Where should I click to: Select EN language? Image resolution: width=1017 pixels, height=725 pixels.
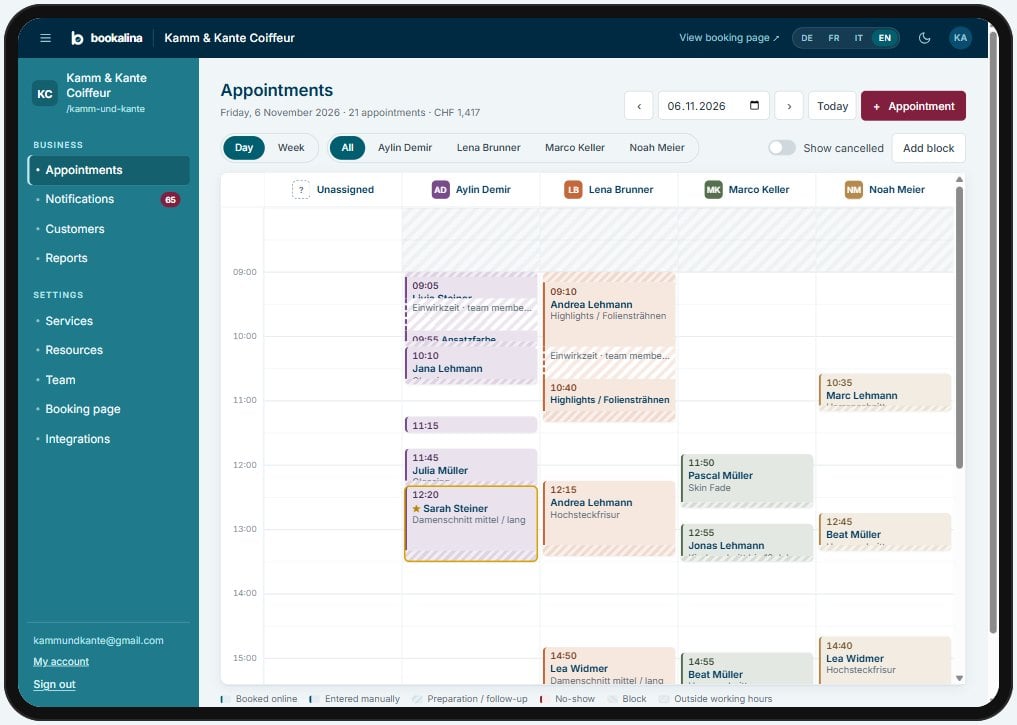click(885, 38)
